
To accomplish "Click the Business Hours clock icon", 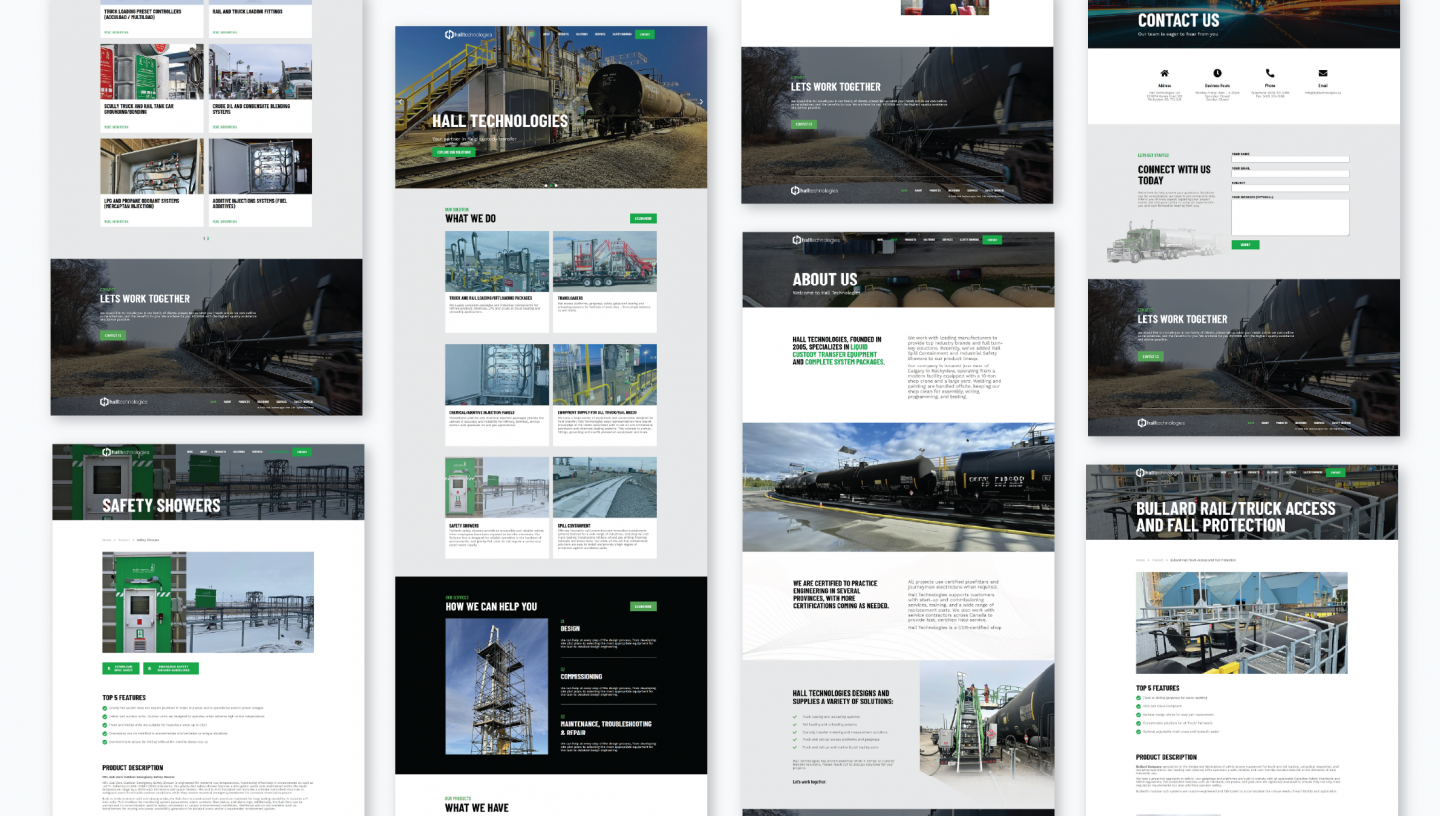I will click(1217, 73).
